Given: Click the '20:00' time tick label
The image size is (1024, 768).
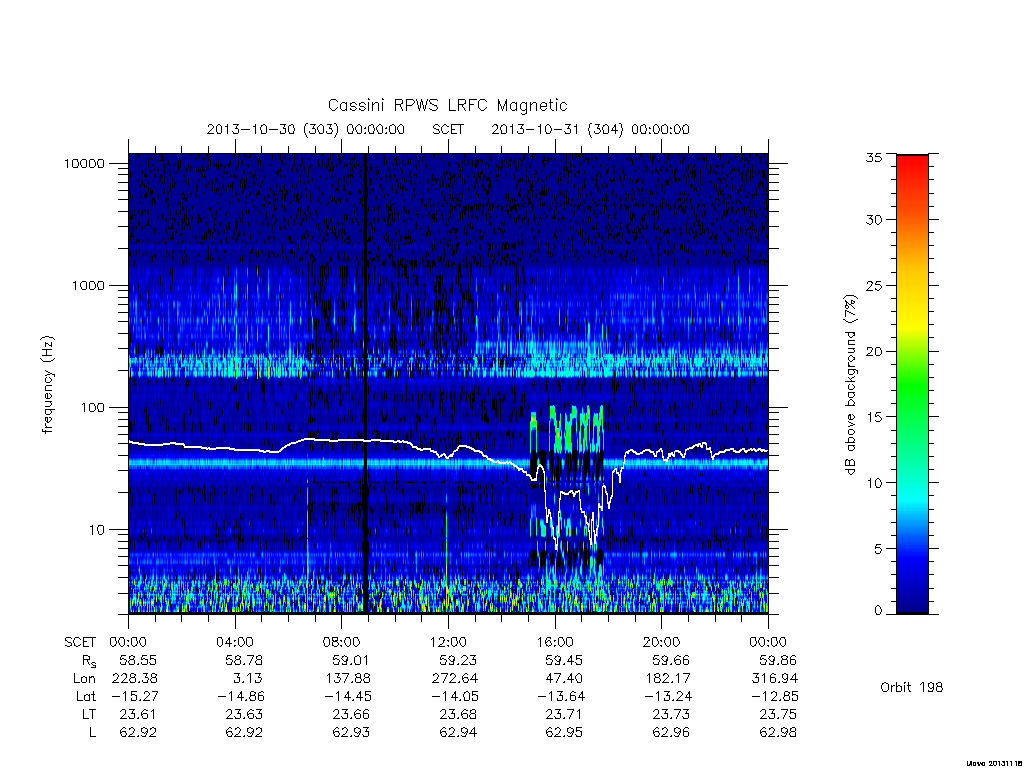Looking at the screenshot, I should pos(662,642).
